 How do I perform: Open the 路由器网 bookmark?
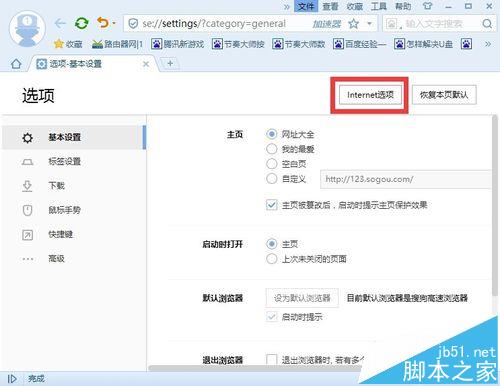(117, 44)
